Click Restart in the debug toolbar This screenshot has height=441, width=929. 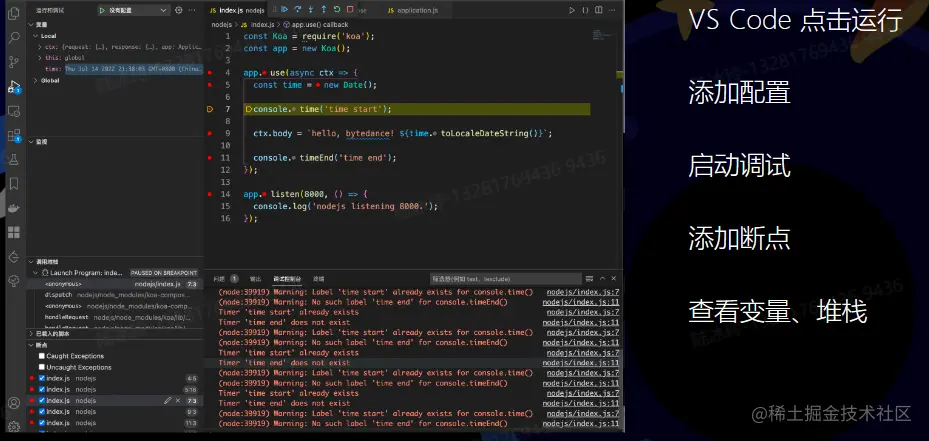coord(337,9)
